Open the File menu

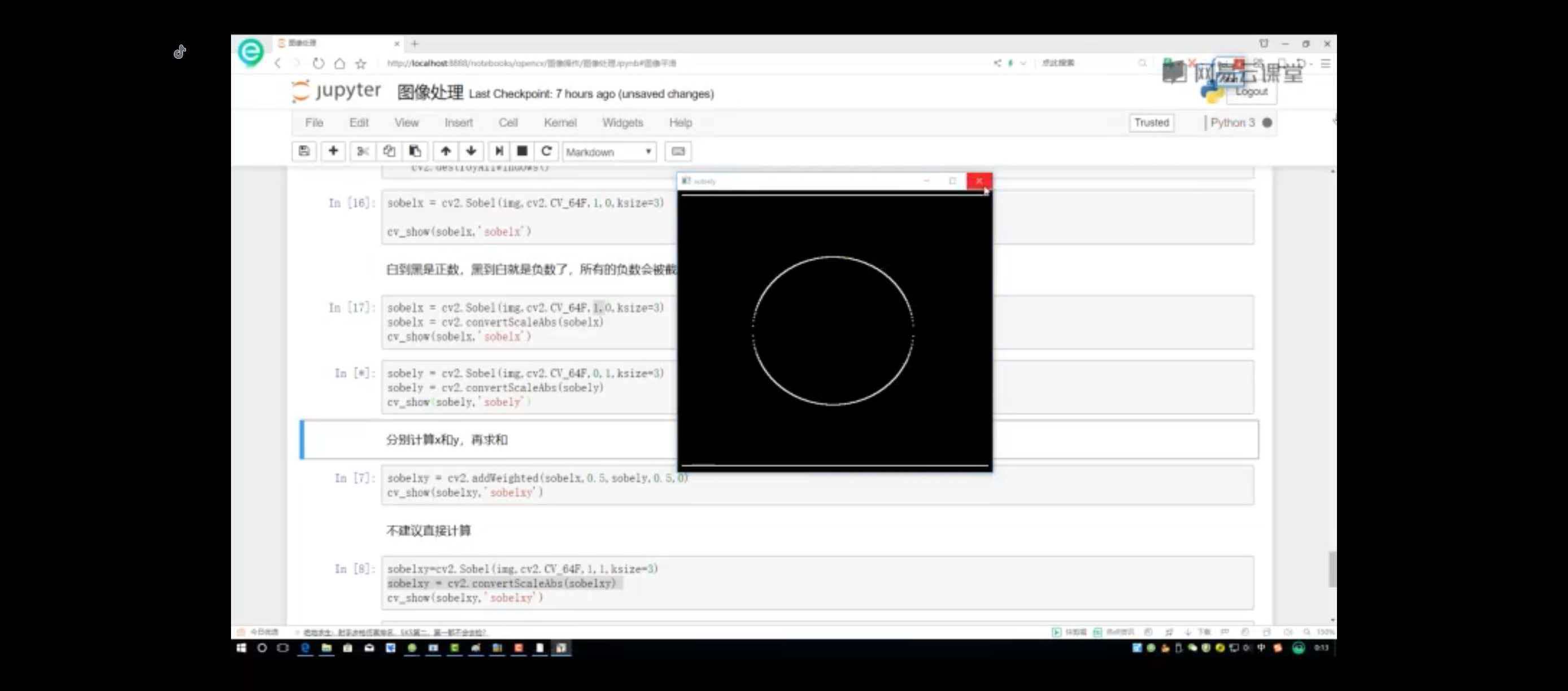(x=314, y=123)
